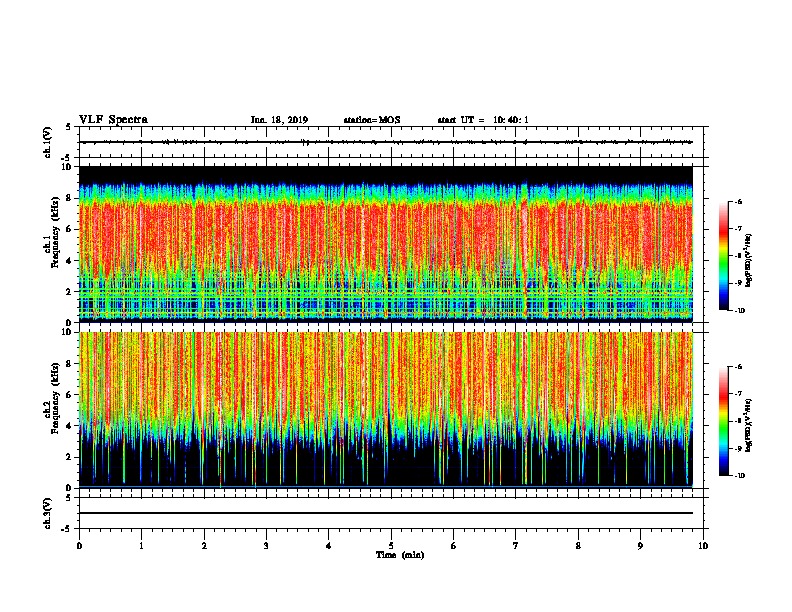Click time axis tick label "1"
Viewport: 792px width, 612px height.
(x=141, y=545)
